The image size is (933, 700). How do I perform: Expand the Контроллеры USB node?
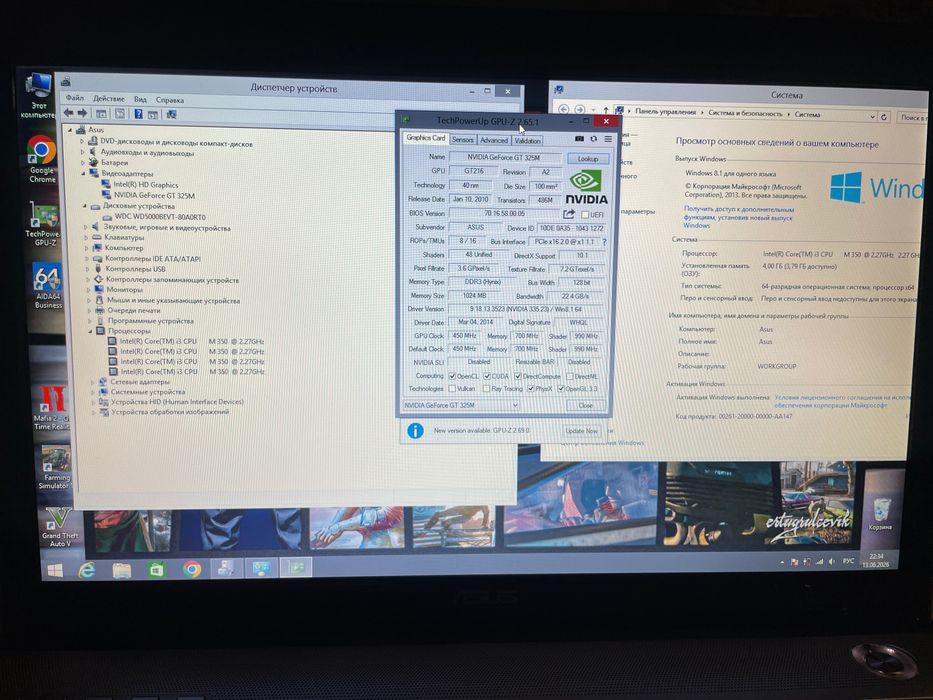pos(88,269)
